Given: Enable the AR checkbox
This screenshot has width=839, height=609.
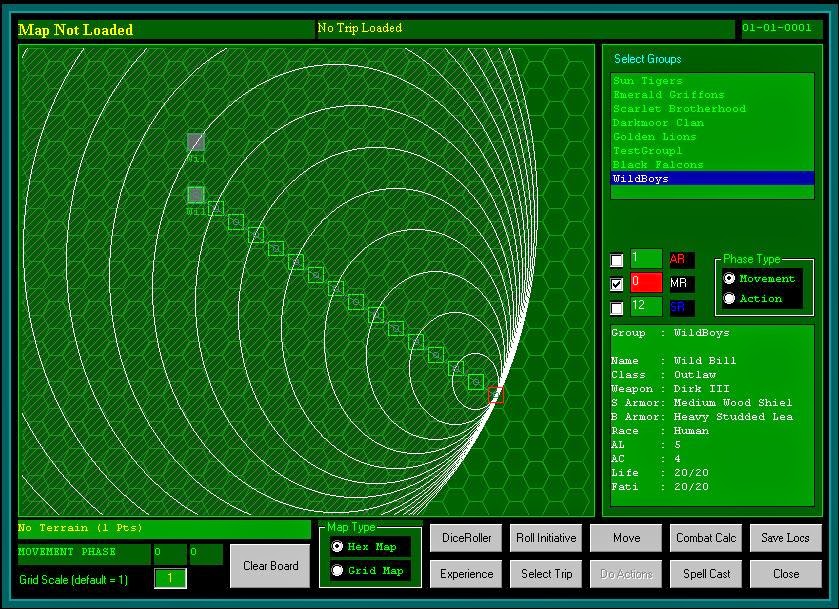Looking at the screenshot, I should click(616, 260).
